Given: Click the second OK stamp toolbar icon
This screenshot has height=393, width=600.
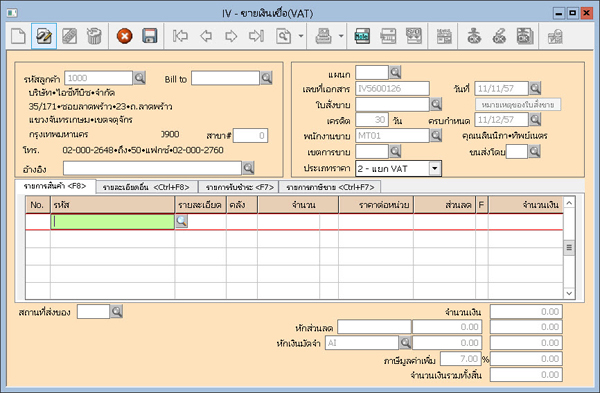Looking at the screenshot, I should point(499,36).
